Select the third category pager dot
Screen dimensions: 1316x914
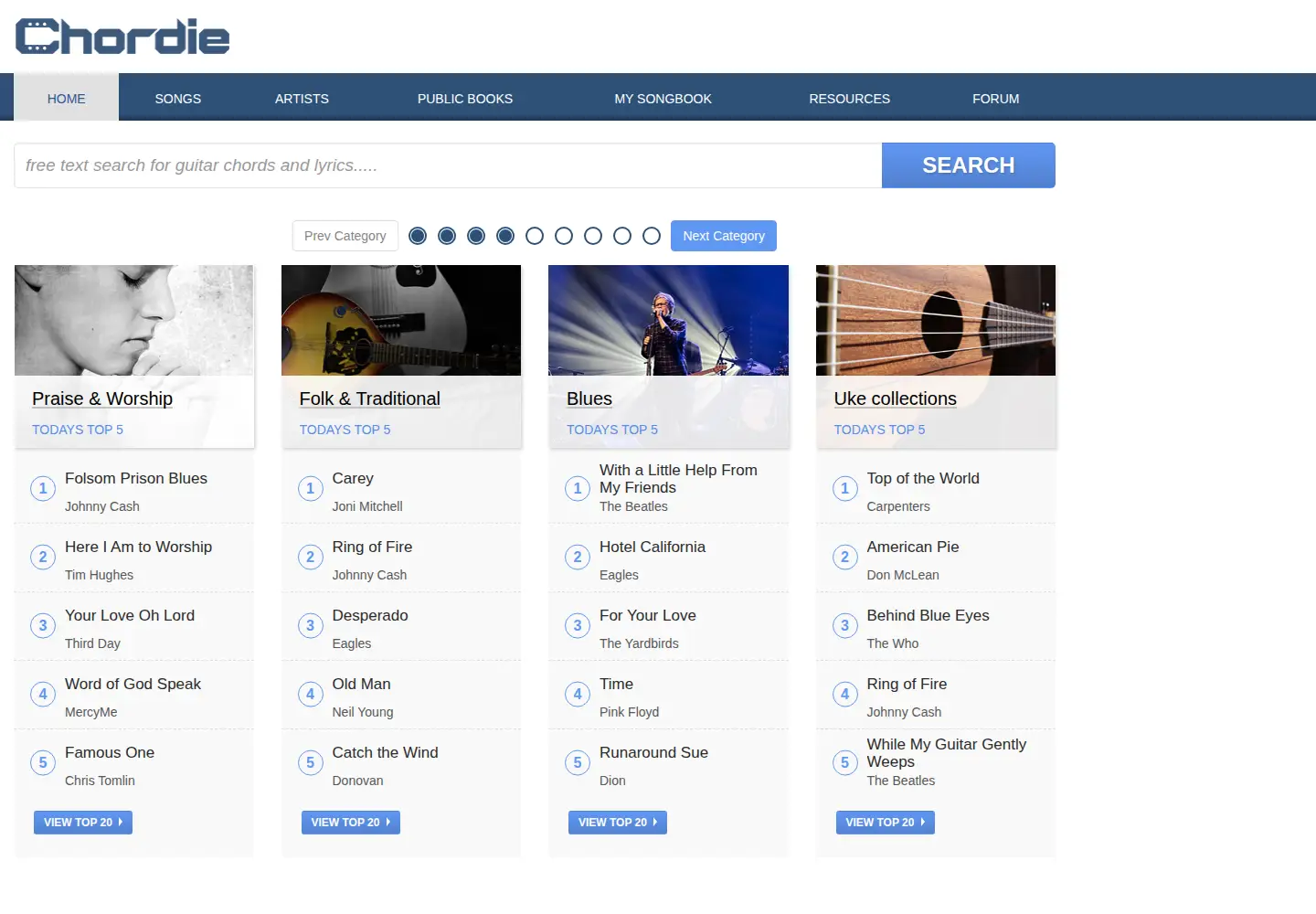click(476, 236)
